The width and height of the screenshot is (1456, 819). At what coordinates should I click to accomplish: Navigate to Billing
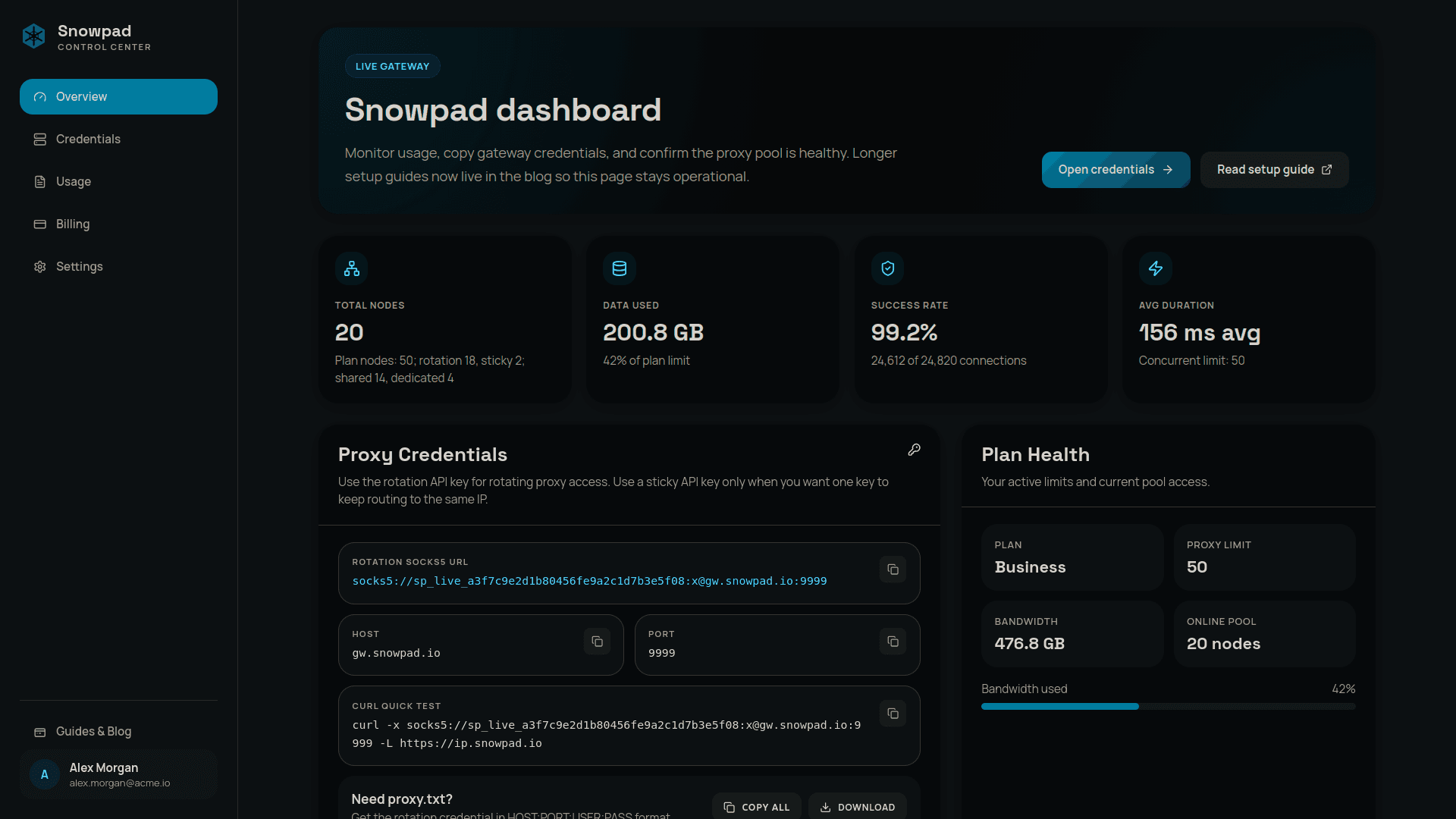point(118,224)
